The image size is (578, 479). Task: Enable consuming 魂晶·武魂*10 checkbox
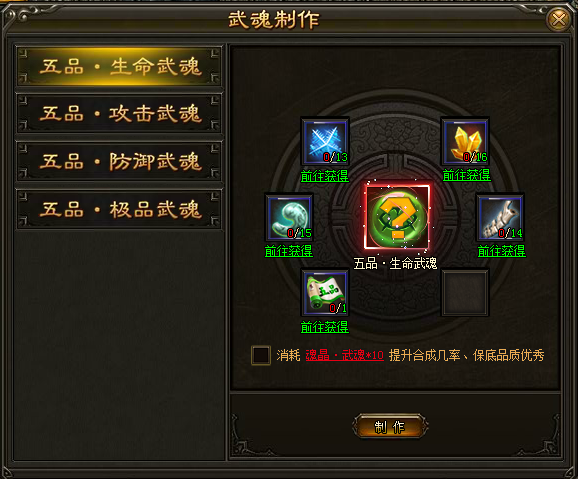tap(261, 355)
